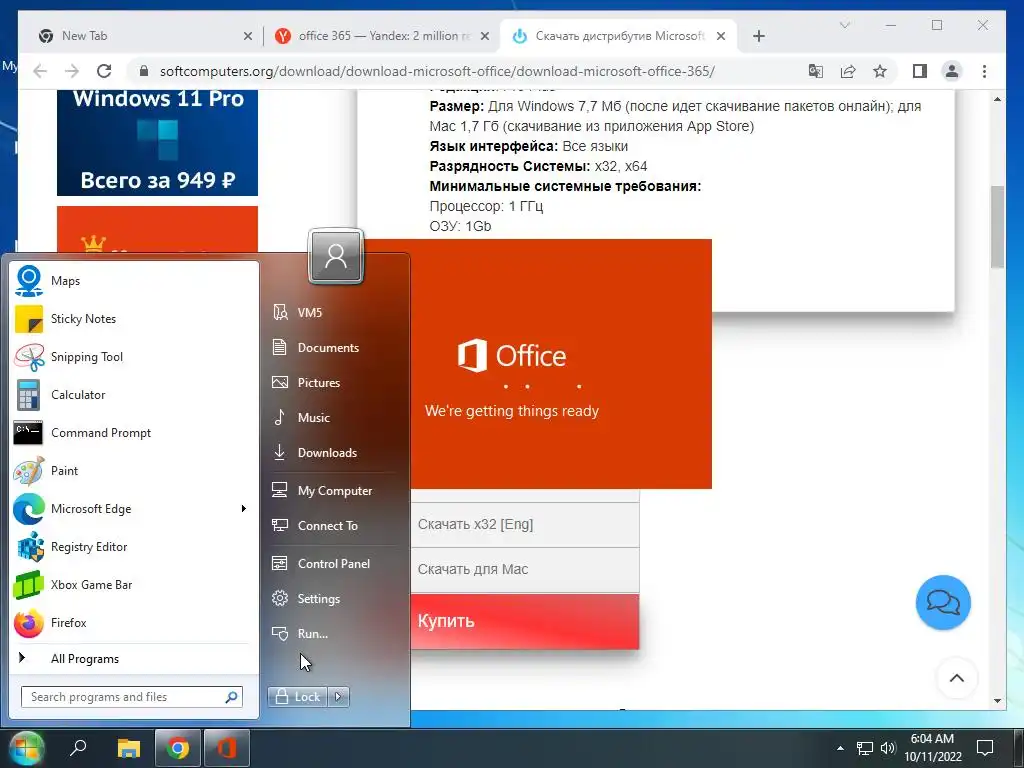Go back in Chrome
The image size is (1024, 768).
(x=40, y=71)
